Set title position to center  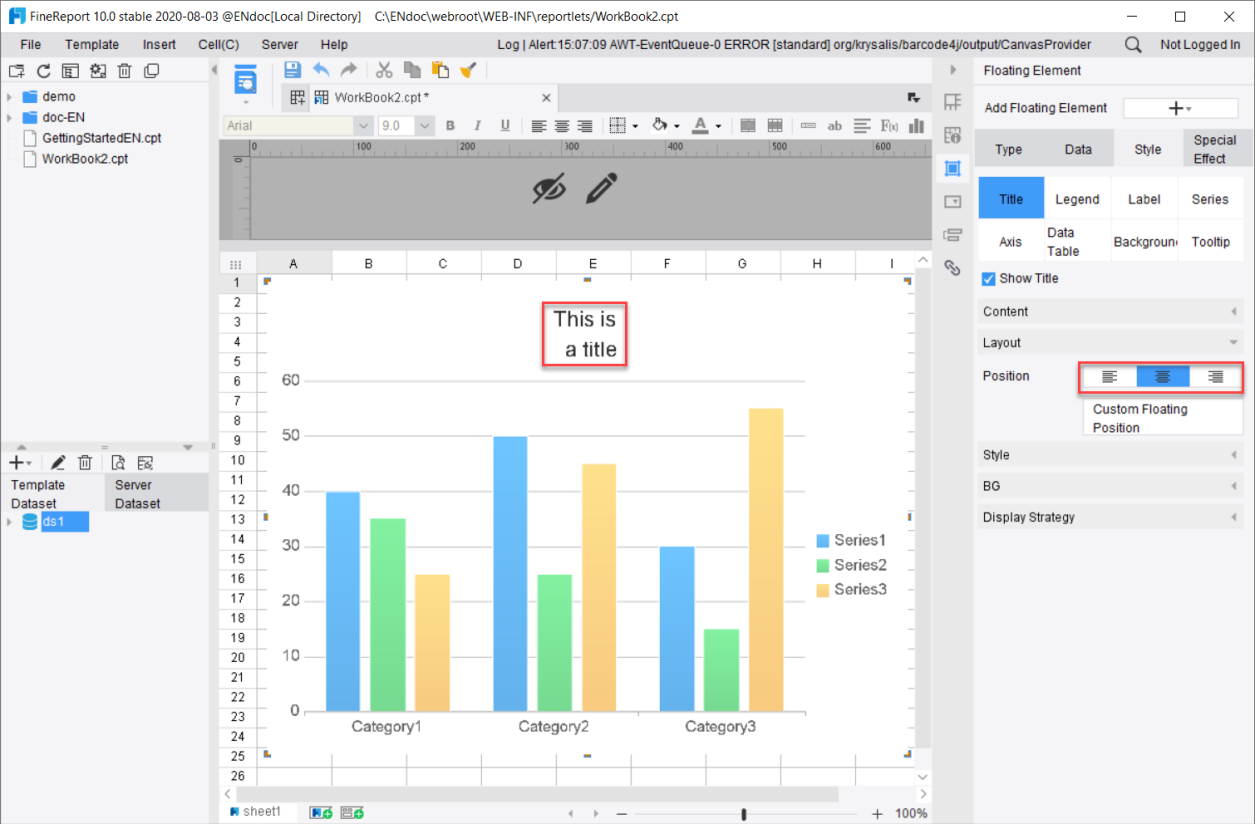pyautogui.click(x=1163, y=377)
